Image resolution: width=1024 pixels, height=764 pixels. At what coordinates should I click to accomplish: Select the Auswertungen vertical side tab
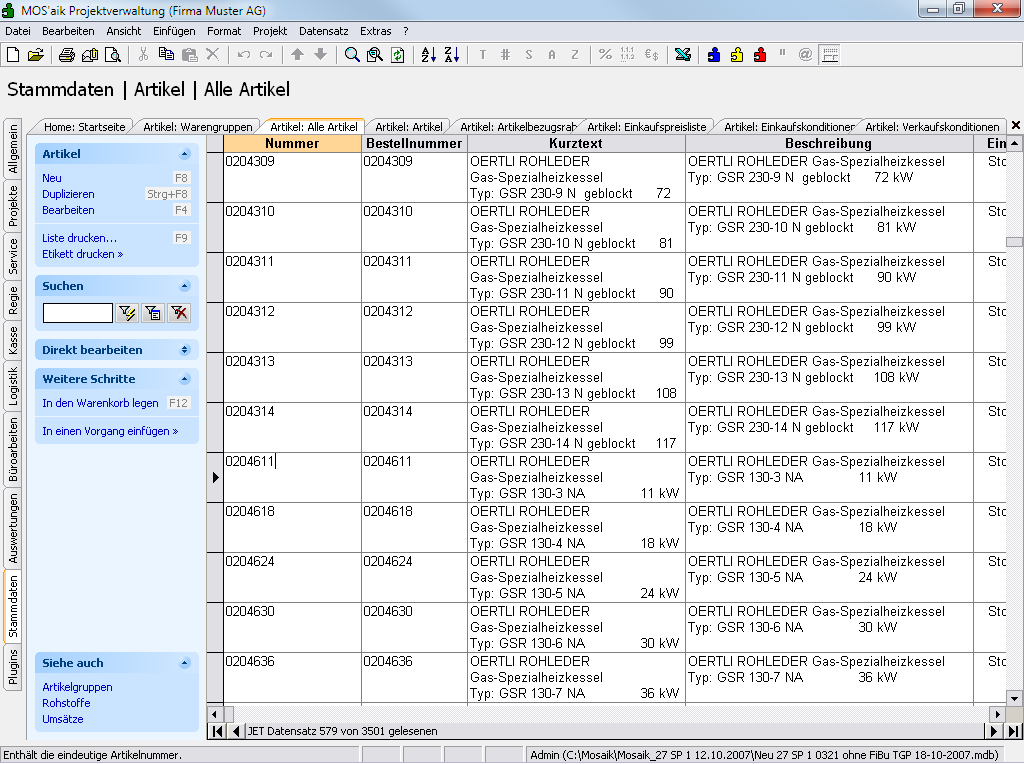coord(12,528)
